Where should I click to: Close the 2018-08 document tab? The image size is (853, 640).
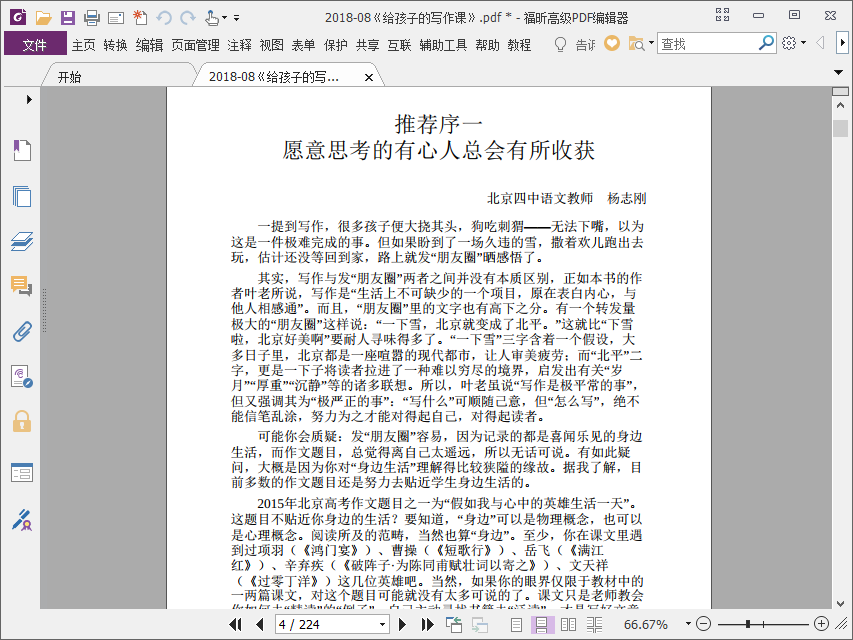click(369, 77)
